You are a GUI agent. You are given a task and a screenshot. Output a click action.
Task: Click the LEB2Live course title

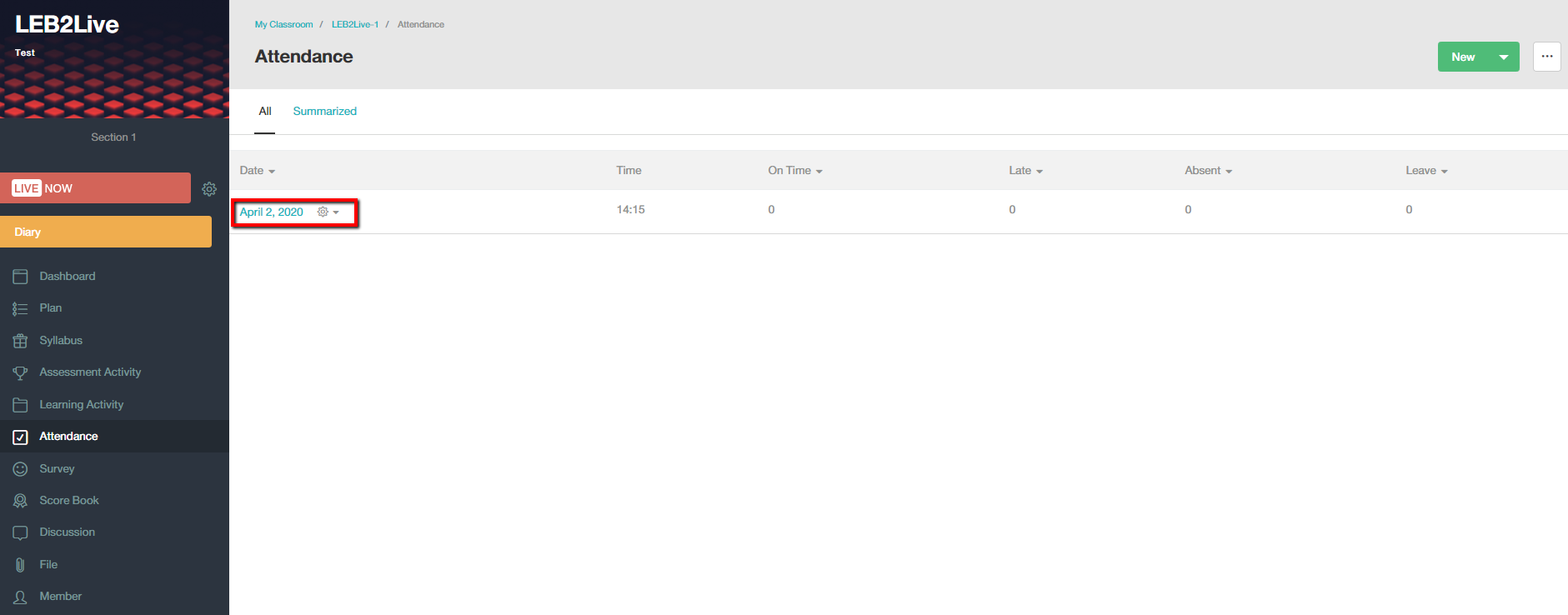click(67, 25)
